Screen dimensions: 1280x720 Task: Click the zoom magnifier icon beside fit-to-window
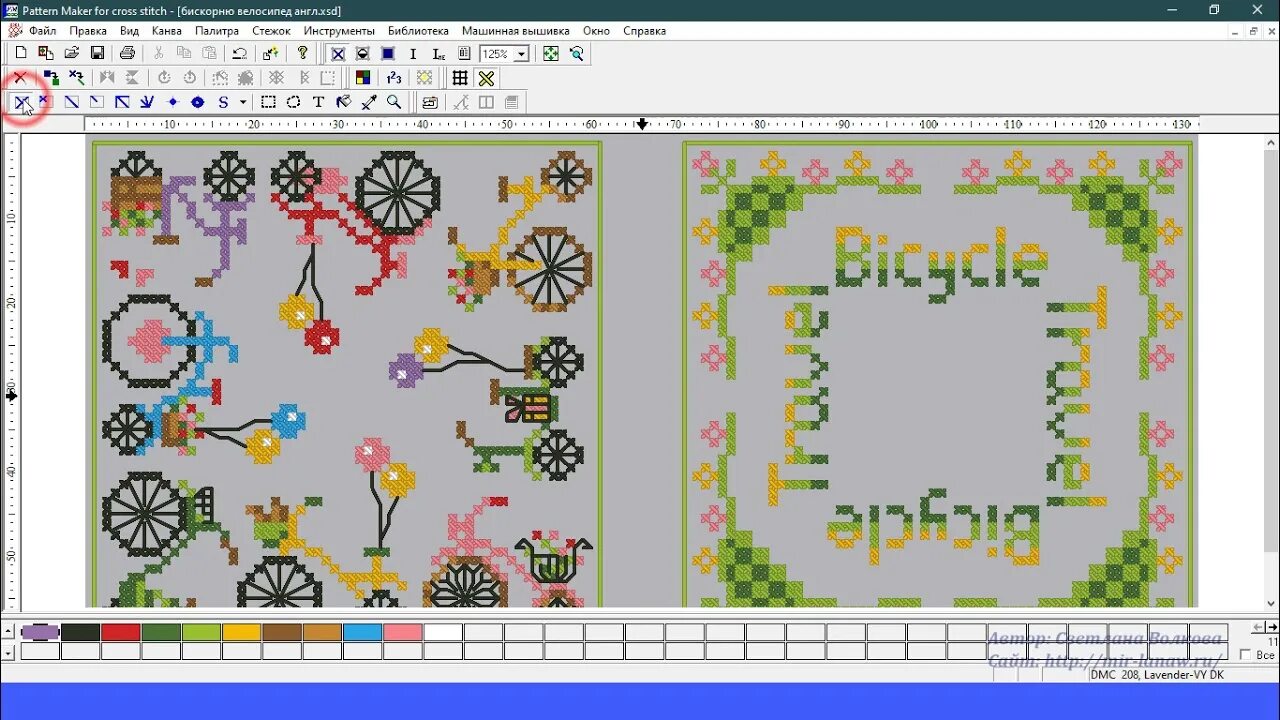pyautogui.click(x=577, y=54)
